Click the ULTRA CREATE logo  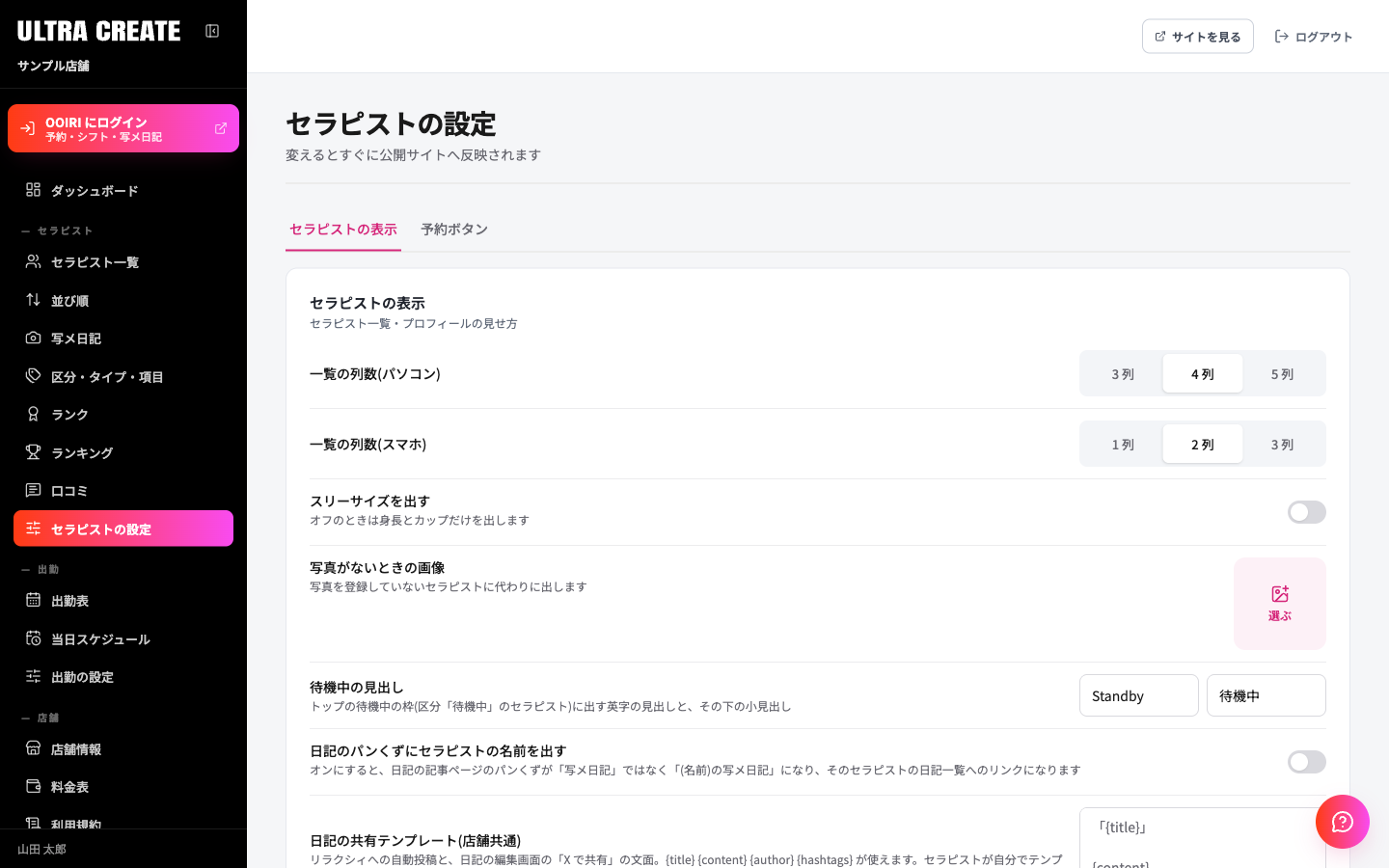click(x=99, y=31)
